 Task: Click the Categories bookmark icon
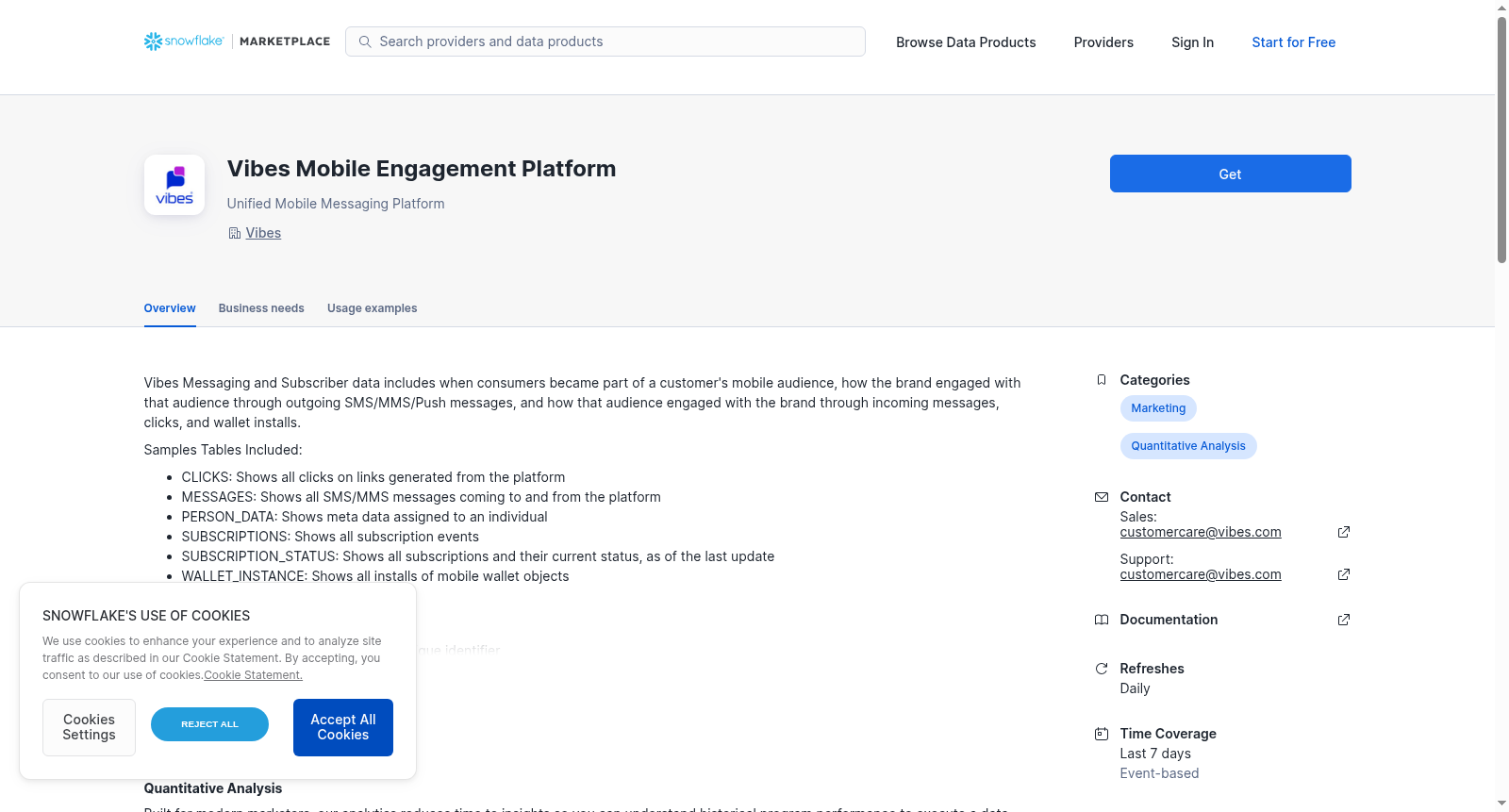1102,380
